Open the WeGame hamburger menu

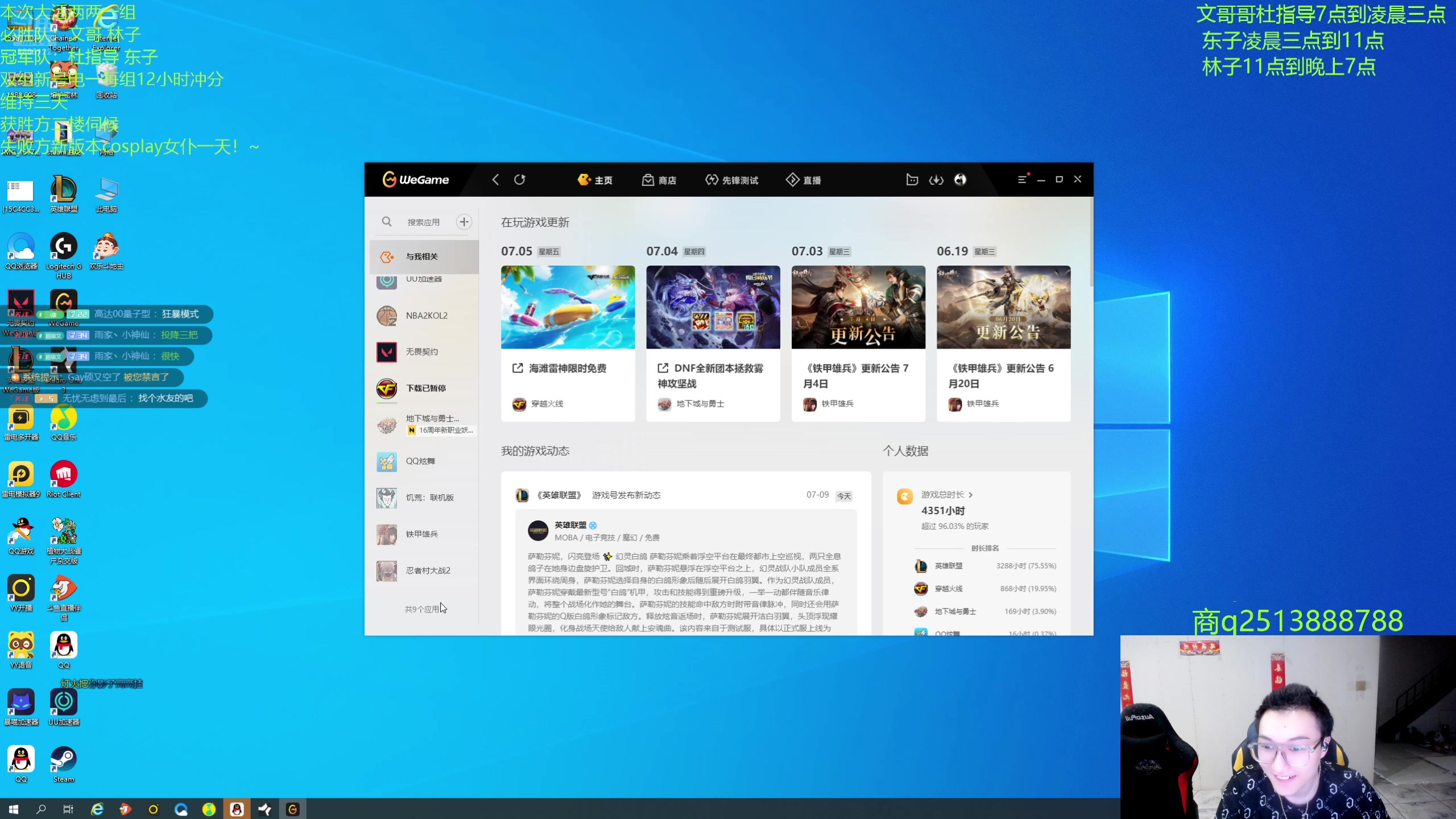point(1022,179)
